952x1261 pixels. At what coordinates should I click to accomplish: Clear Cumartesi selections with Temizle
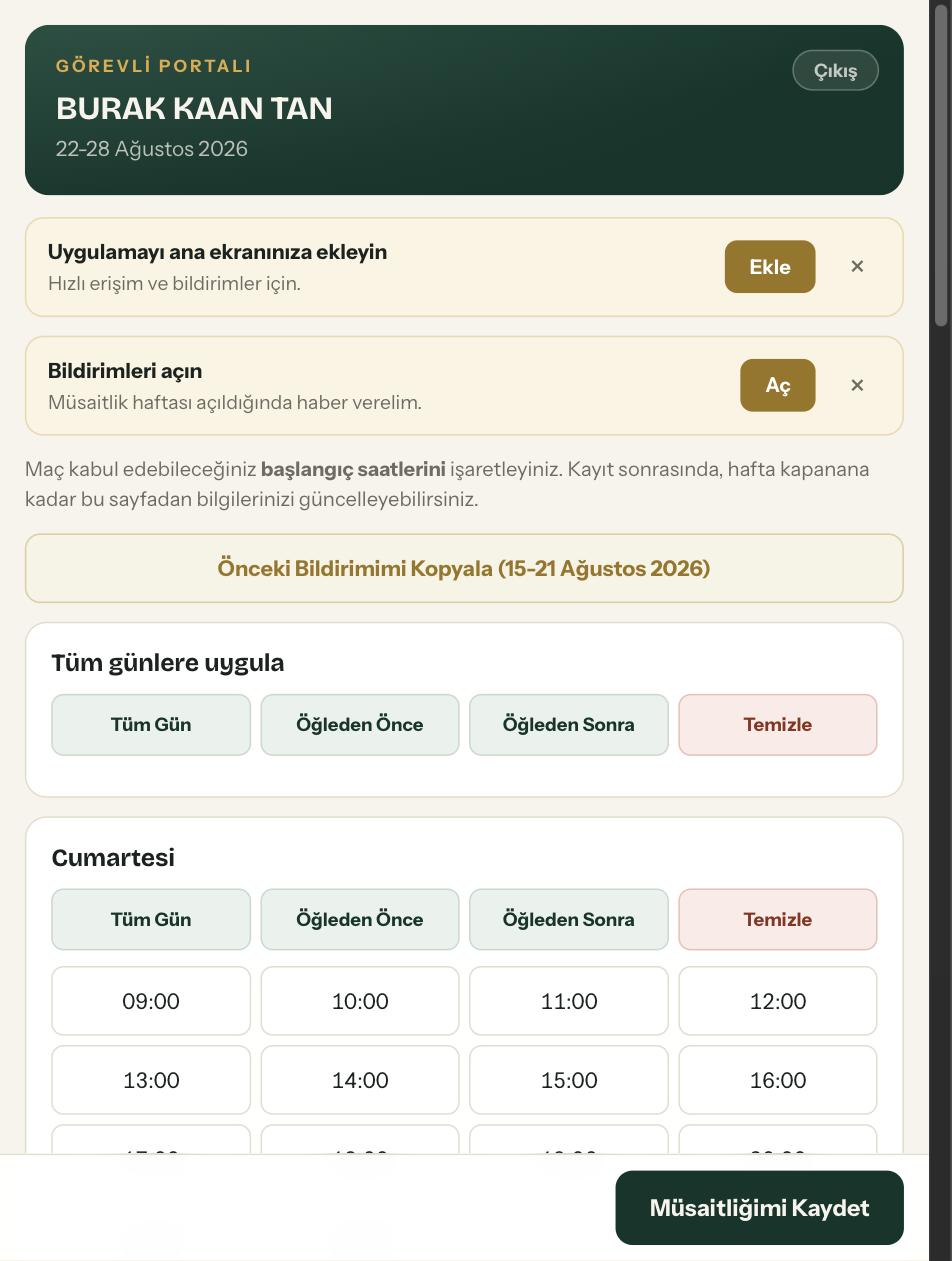(778, 919)
